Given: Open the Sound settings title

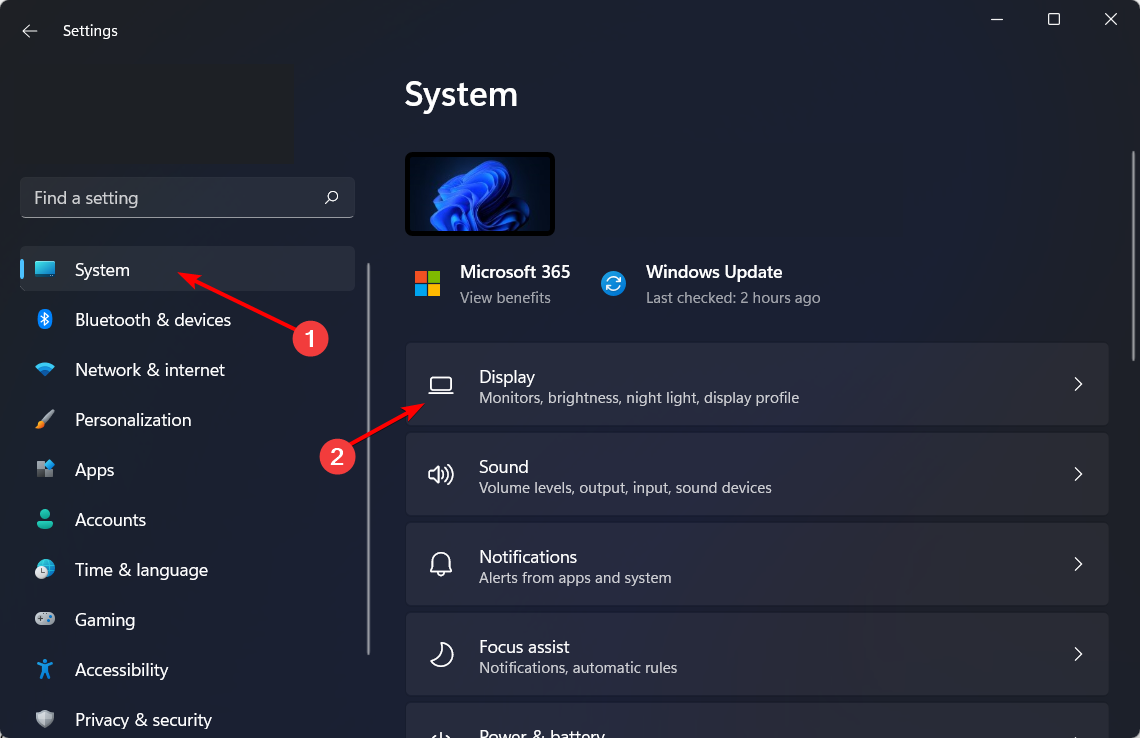Looking at the screenshot, I should tap(504, 467).
